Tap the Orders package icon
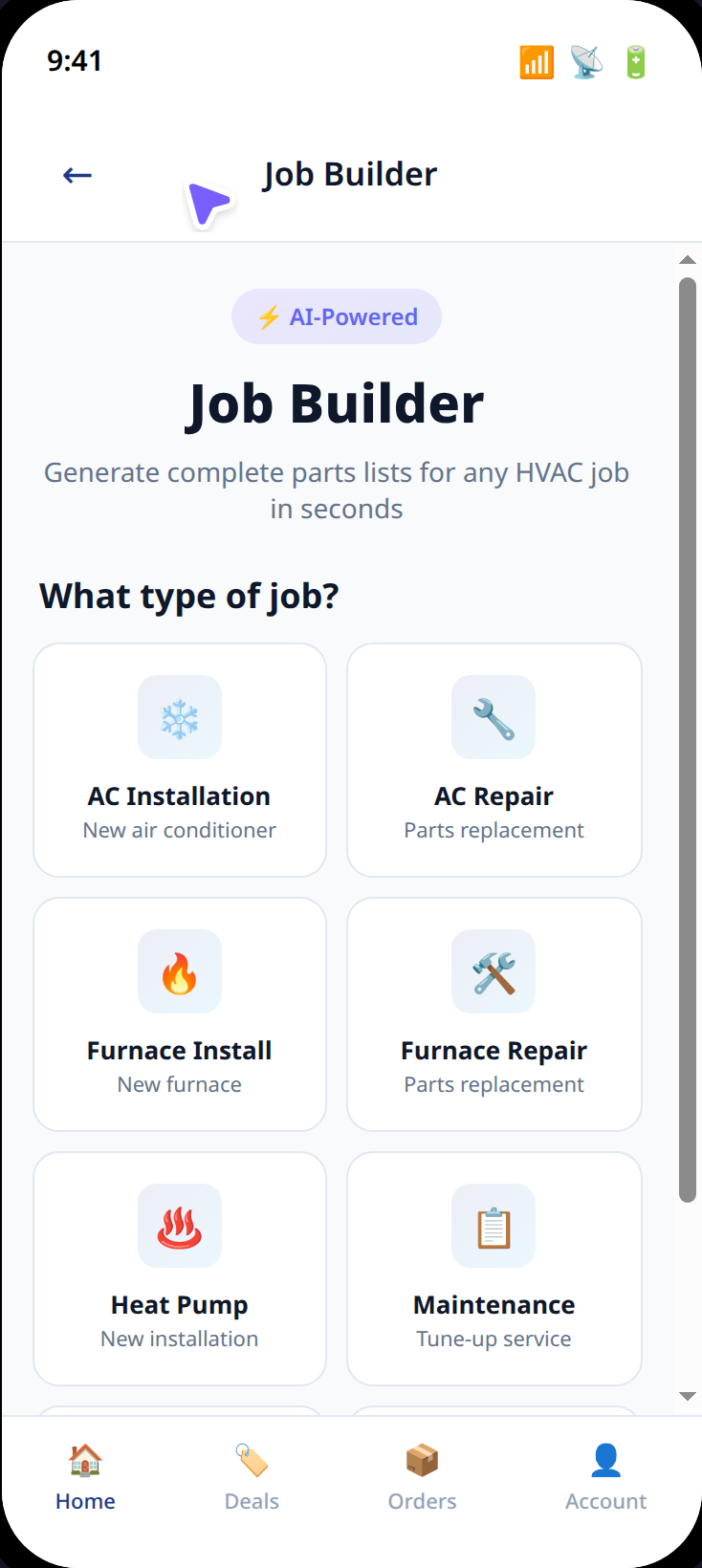702x1568 pixels. click(x=422, y=1460)
